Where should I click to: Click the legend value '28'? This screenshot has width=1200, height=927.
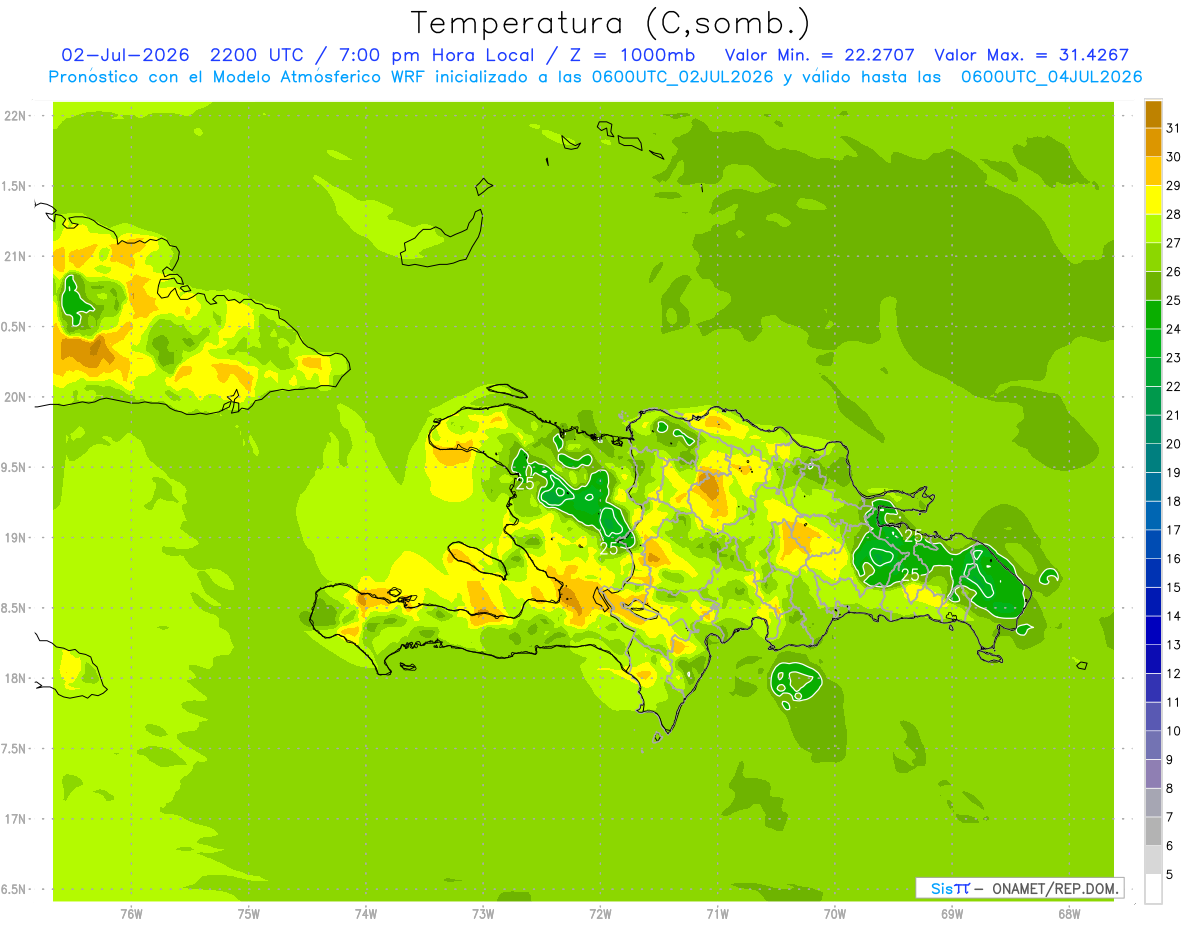[1174, 214]
